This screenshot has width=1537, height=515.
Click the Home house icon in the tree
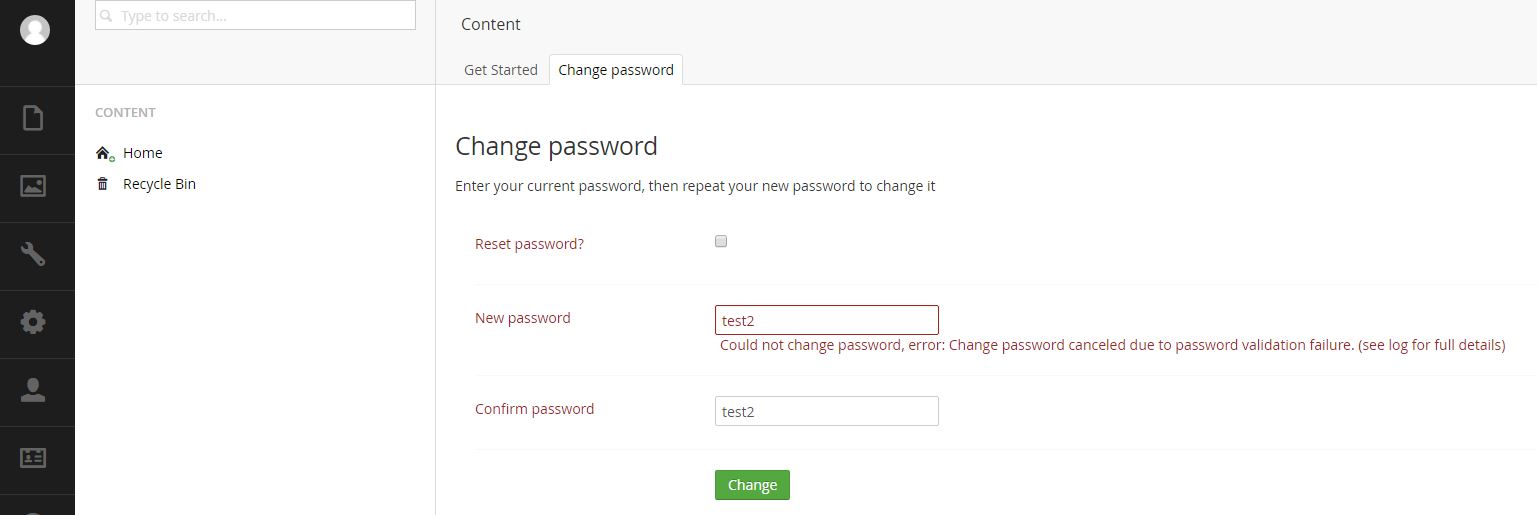click(104, 153)
